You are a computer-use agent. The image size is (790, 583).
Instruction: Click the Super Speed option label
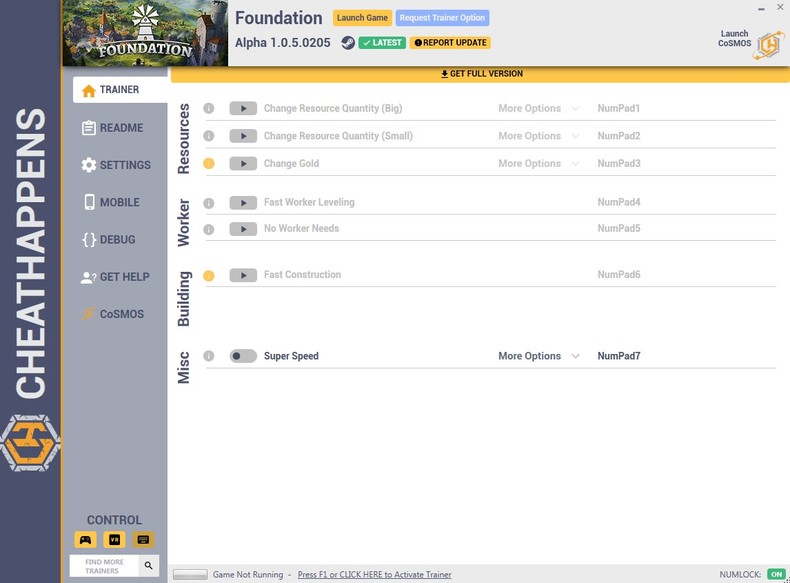(291, 356)
